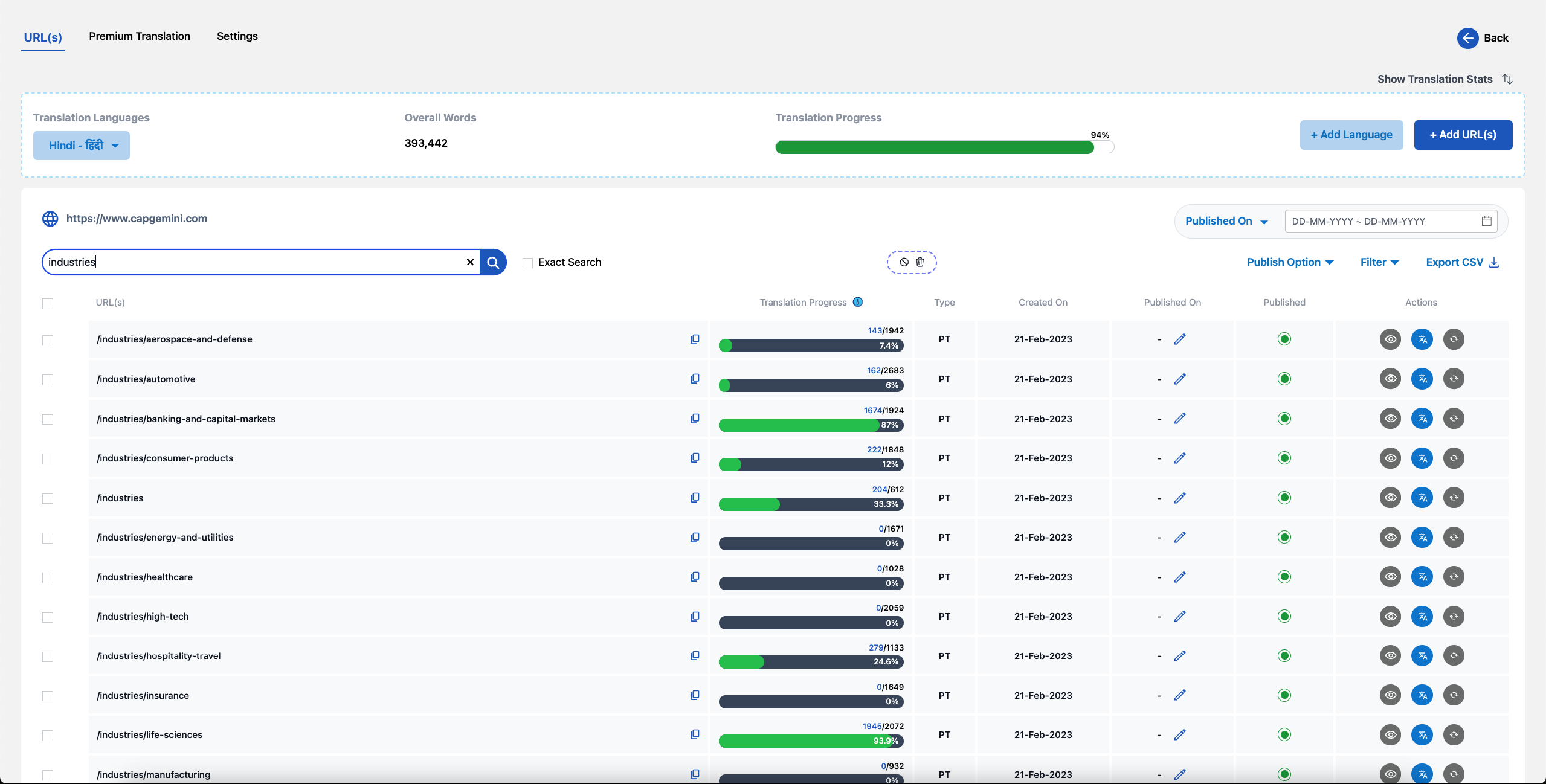
Task: Open the Hindi language dropdown
Action: pos(82,146)
